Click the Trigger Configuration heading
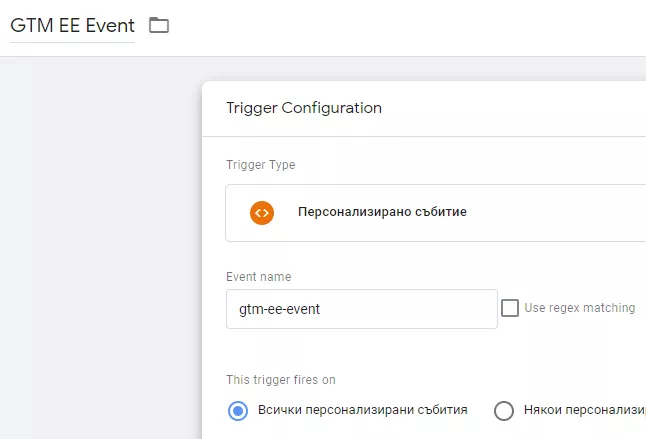The width and height of the screenshot is (646, 439). (x=304, y=108)
